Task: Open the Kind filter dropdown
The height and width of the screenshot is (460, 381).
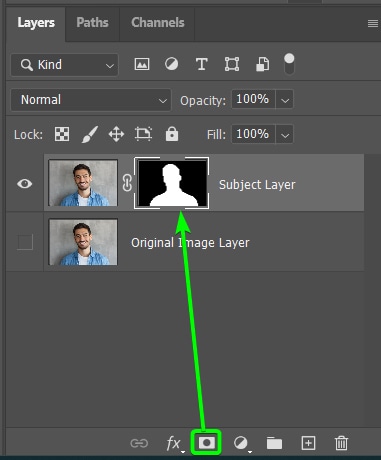Action: (65, 65)
